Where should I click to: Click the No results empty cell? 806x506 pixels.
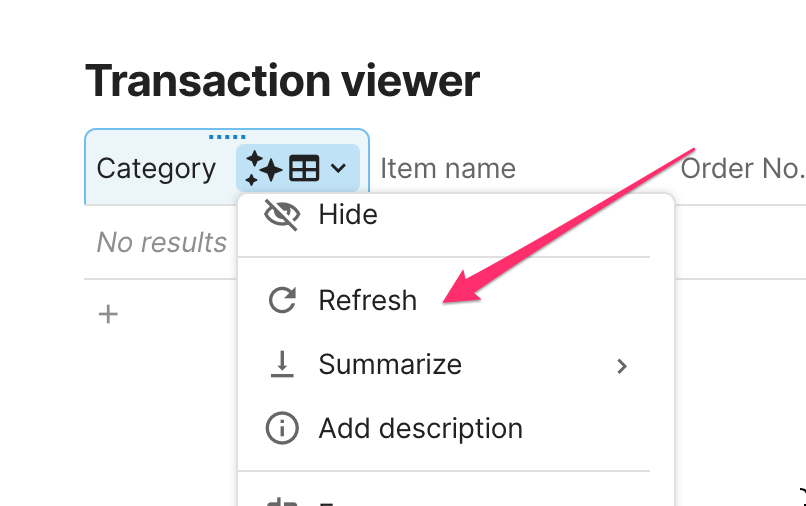pyautogui.click(x=161, y=242)
